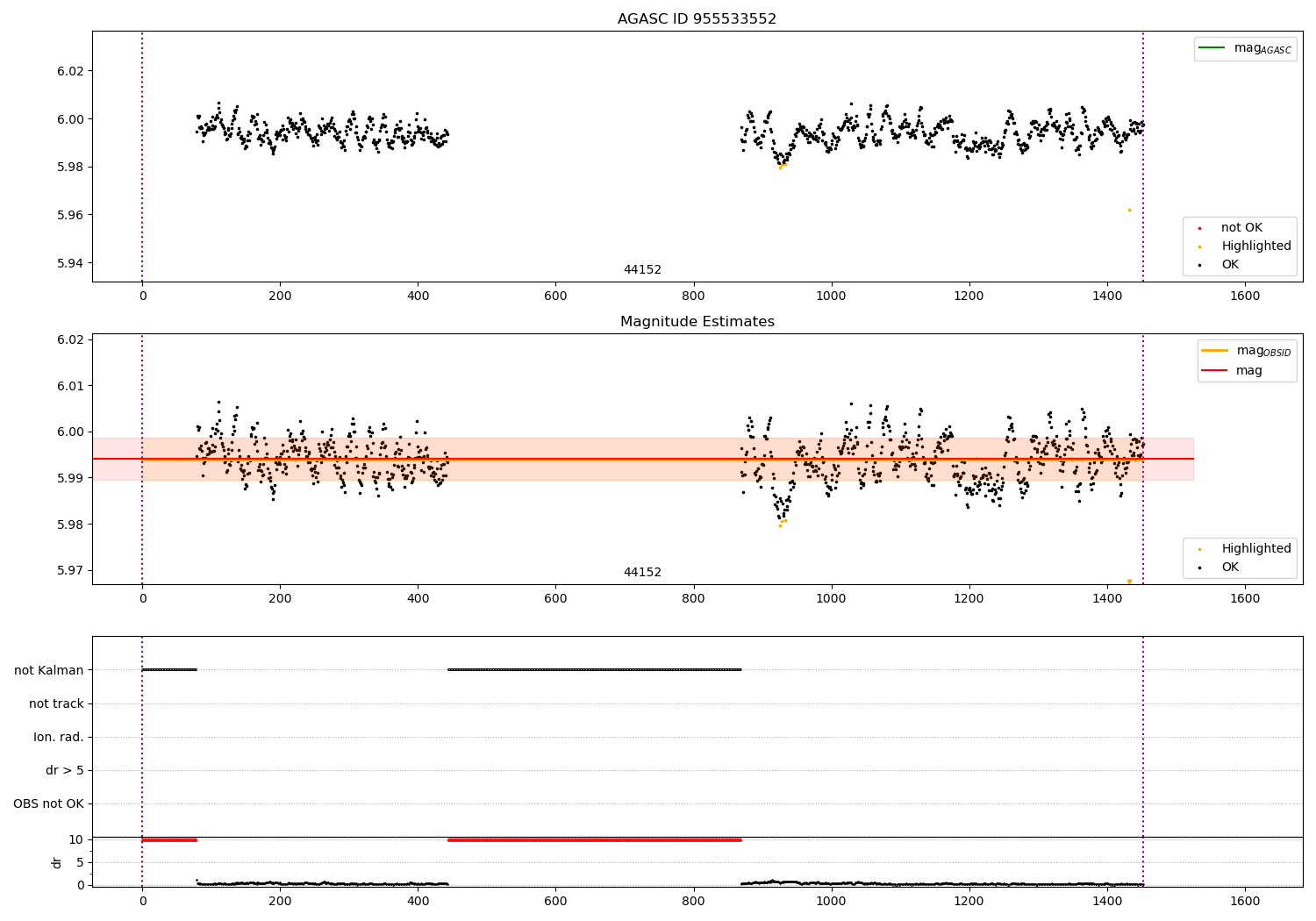Click the 'AGASC ID 955533552' plot title
The height and width of the screenshot is (921, 1316).
click(697, 19)
